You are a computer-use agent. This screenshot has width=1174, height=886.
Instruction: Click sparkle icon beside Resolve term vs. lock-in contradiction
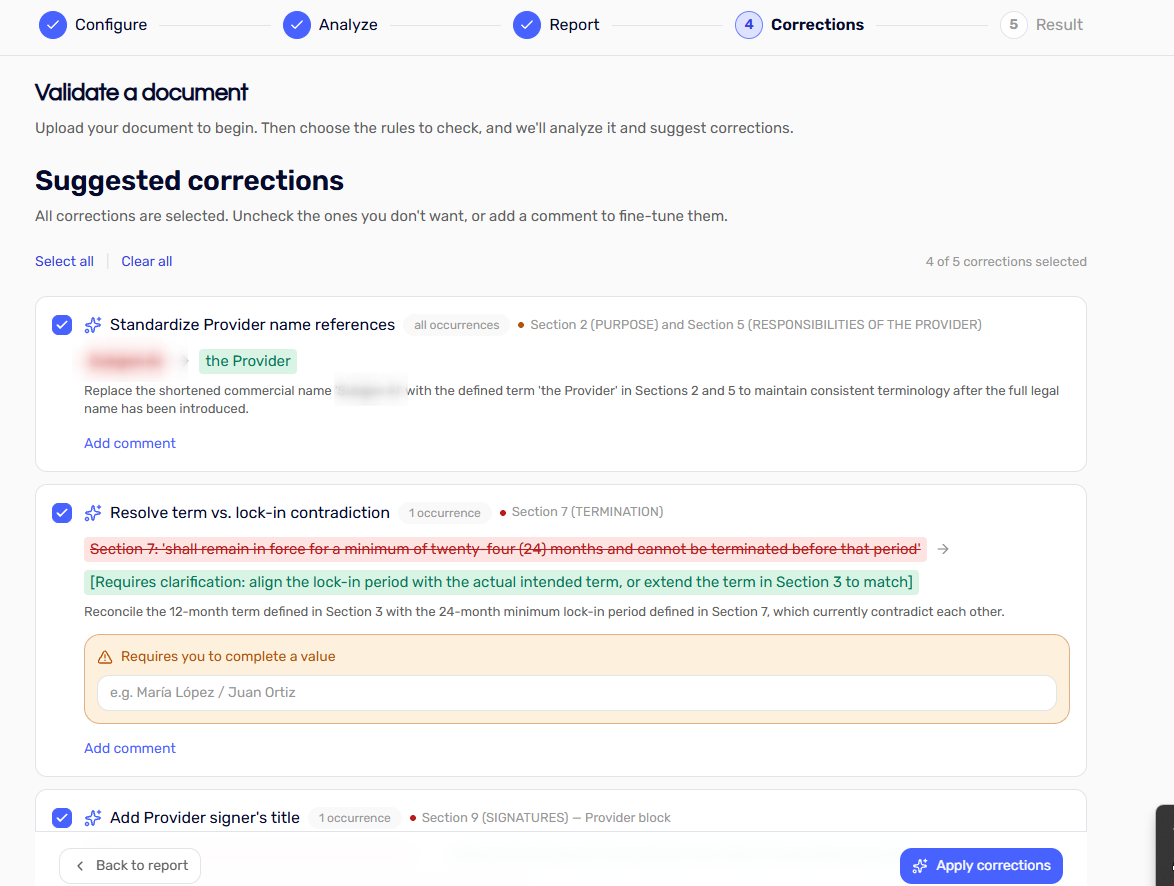coord(93,513)
